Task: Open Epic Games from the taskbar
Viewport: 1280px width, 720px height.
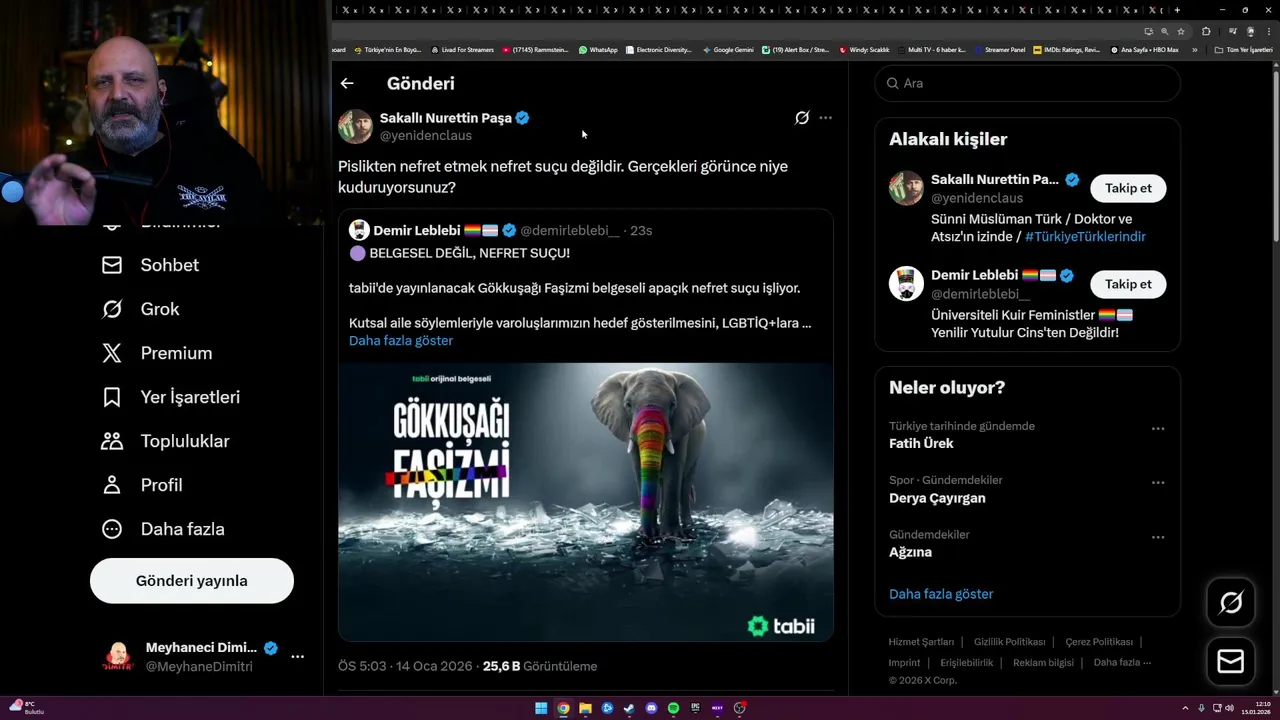Action: pos(695,708)
